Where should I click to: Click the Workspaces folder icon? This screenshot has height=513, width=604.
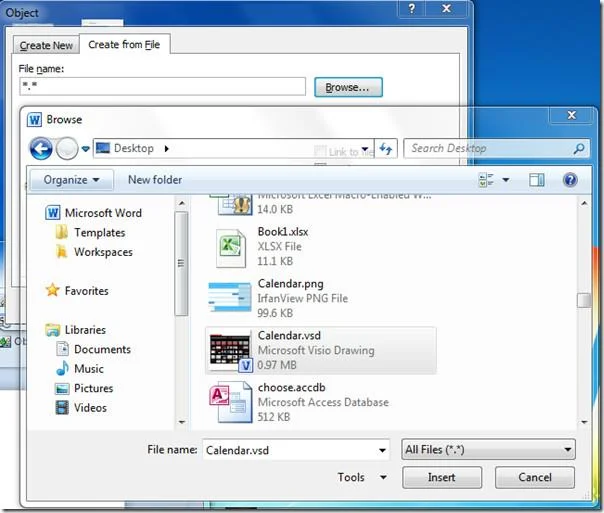[62, 252]
